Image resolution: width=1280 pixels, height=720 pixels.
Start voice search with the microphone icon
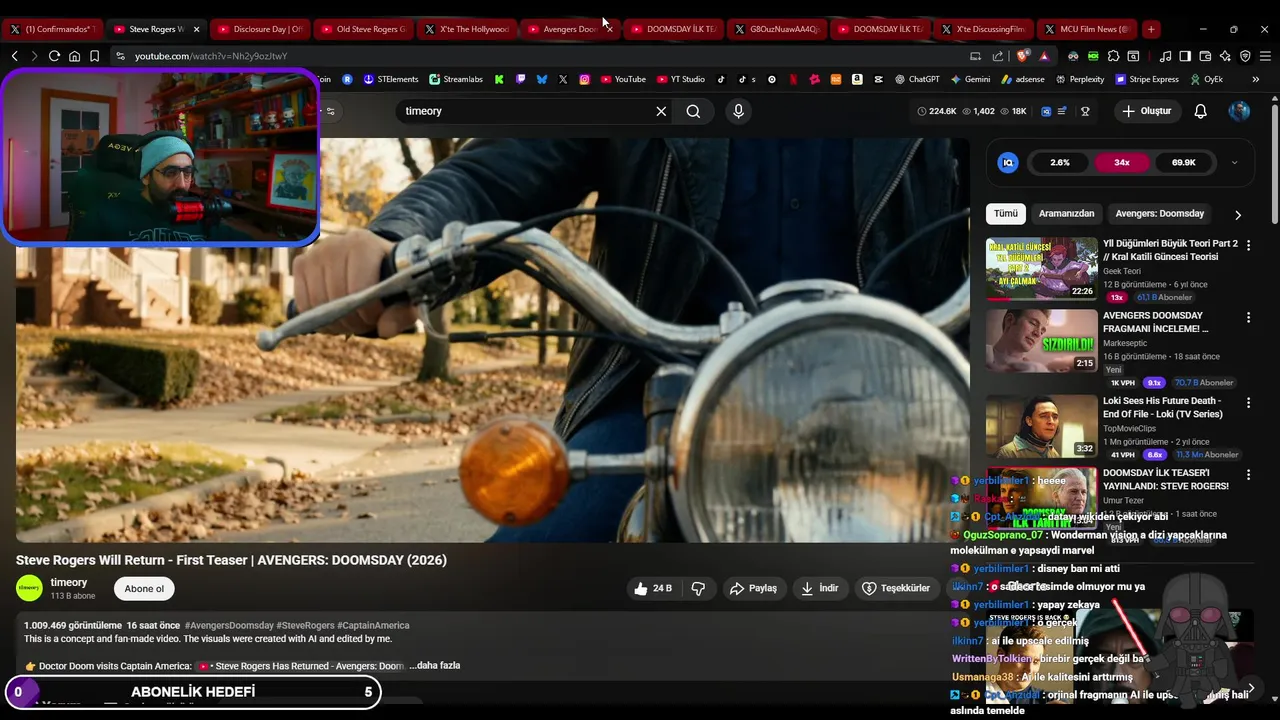[x=738, y=111]
